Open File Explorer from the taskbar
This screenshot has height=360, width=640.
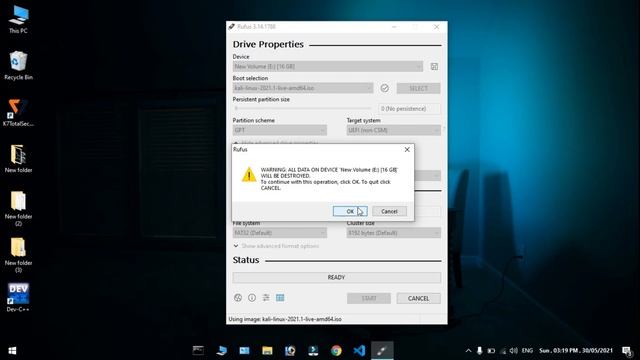267,351
